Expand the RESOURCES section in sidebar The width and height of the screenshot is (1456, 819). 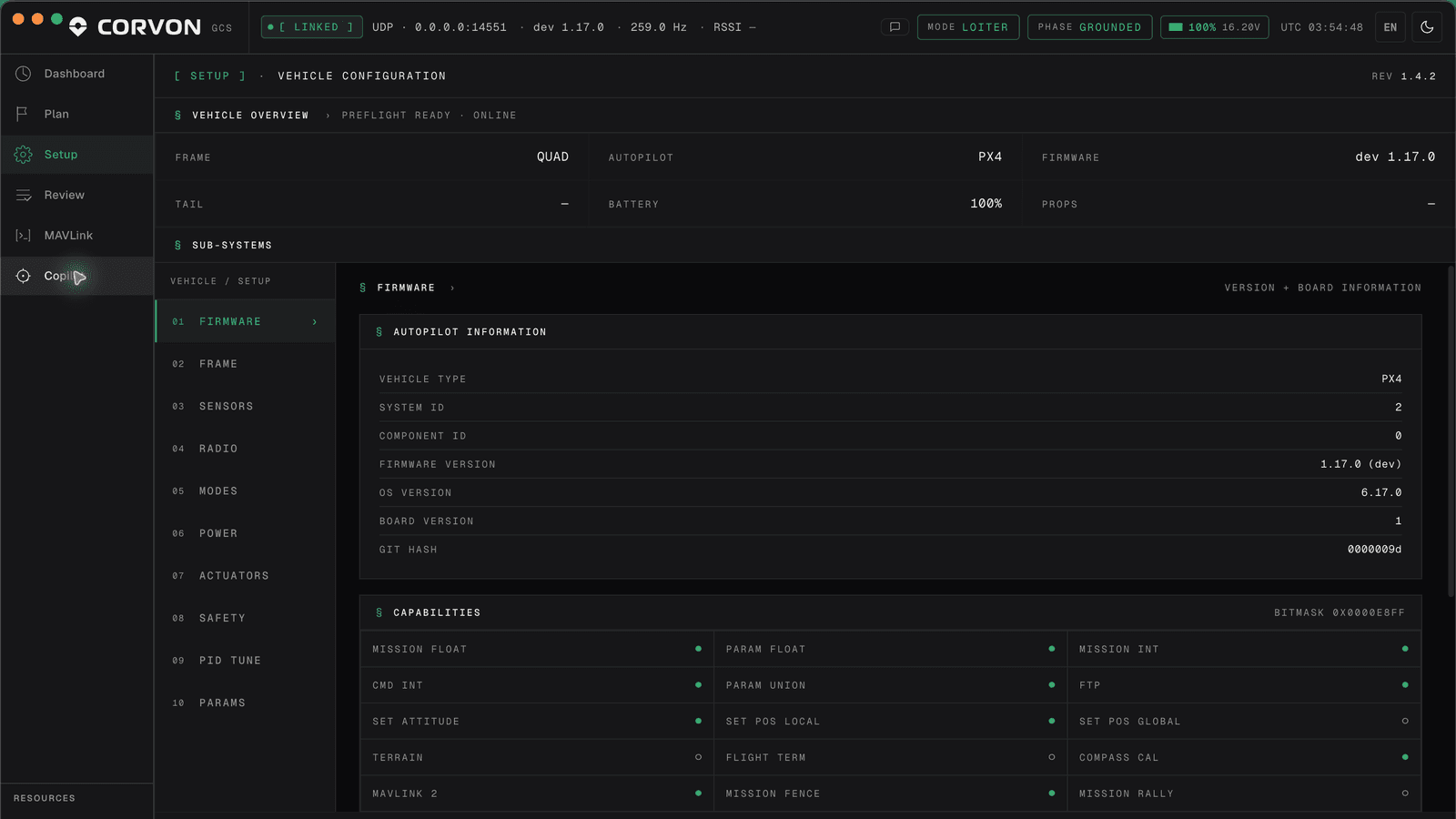click(x=45, y=798)
